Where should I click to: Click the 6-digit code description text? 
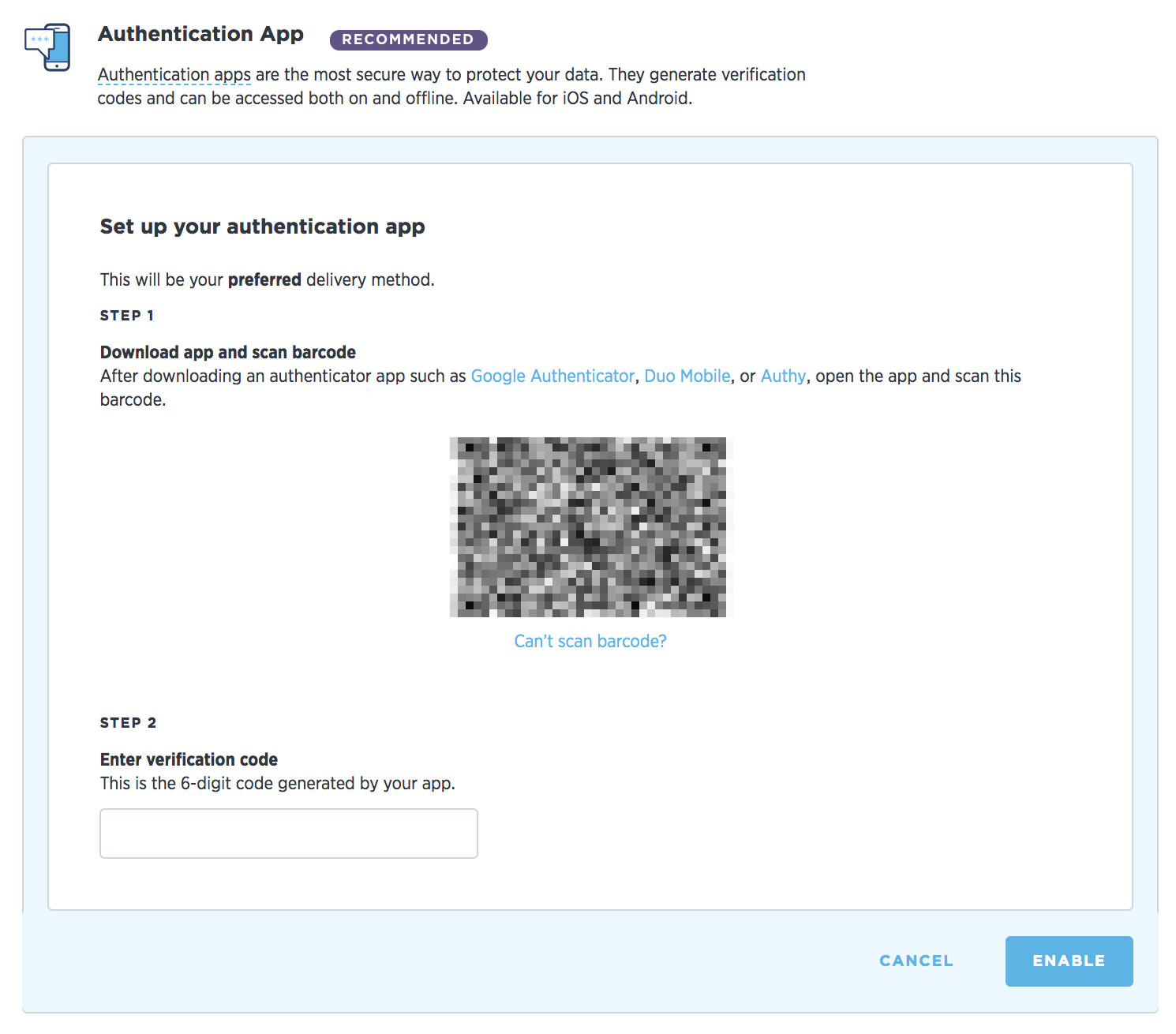pyautogui.click(x=278, y=784)
